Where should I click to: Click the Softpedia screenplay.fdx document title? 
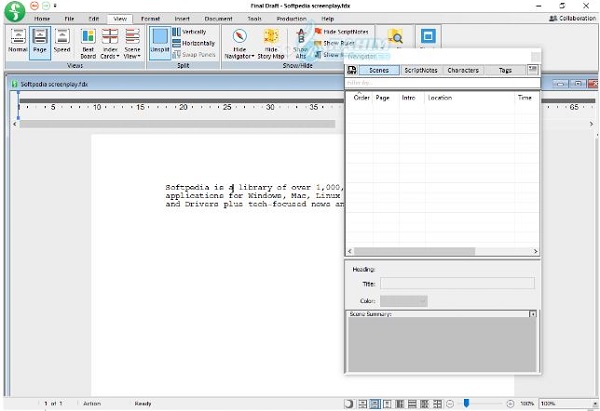click(x=54, y=84)
